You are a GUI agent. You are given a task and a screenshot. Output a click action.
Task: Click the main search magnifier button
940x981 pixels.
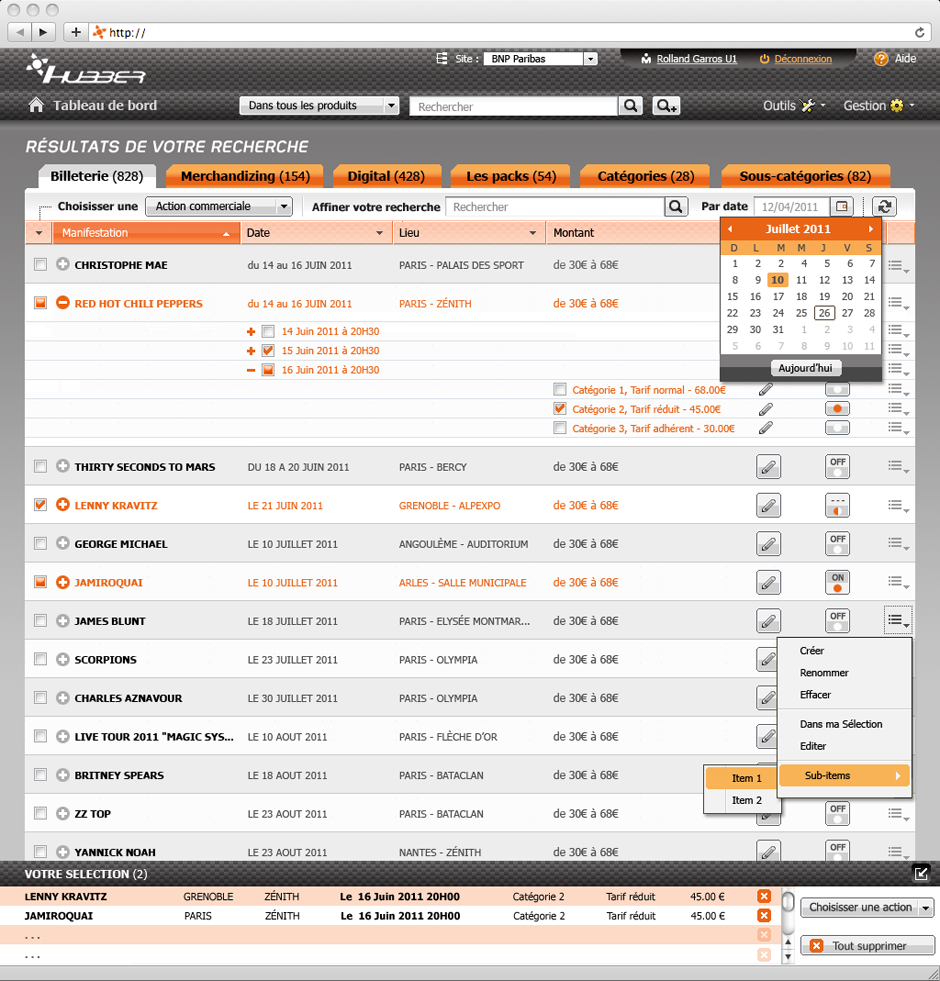click(x=631, y=106)
